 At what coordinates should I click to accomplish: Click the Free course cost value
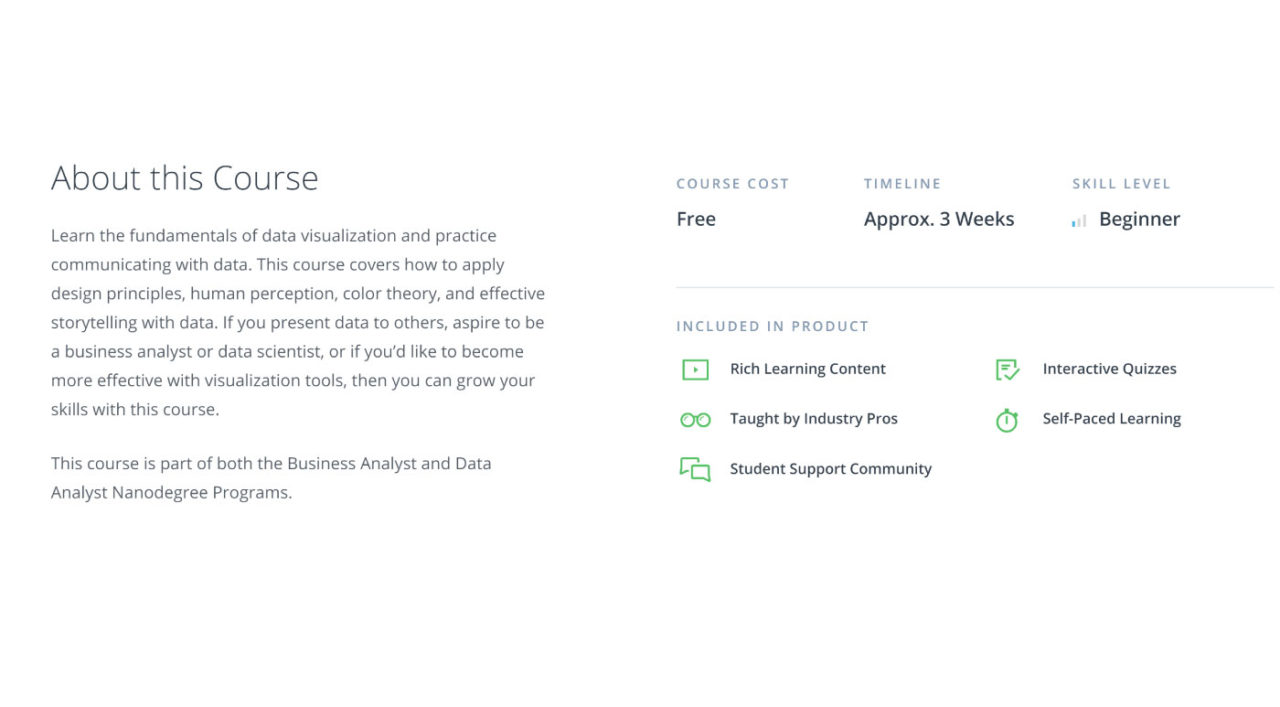click(696, 219)
